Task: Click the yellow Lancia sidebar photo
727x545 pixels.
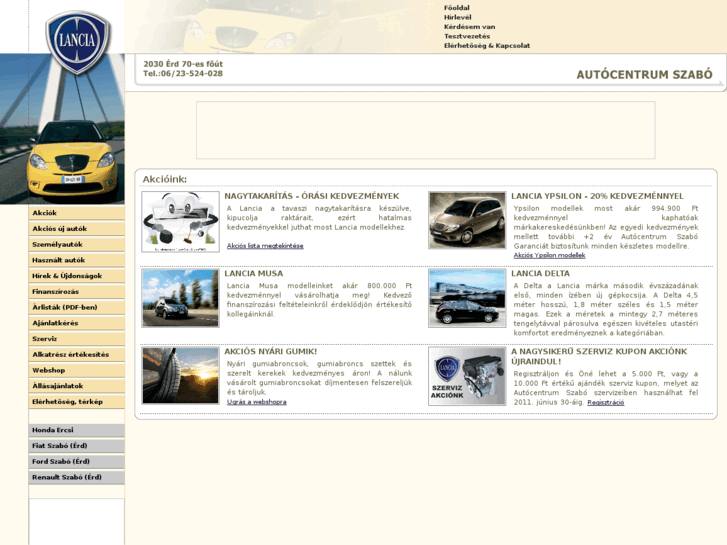Action: coord(62,139)
